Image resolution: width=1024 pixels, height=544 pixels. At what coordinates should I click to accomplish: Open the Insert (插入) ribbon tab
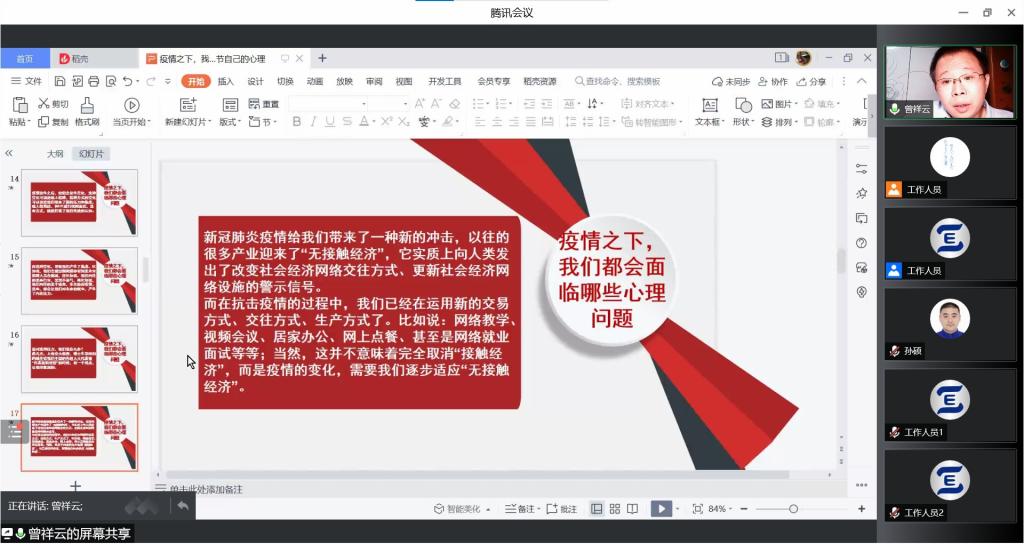pyautogui.click(x=226, y=82)
